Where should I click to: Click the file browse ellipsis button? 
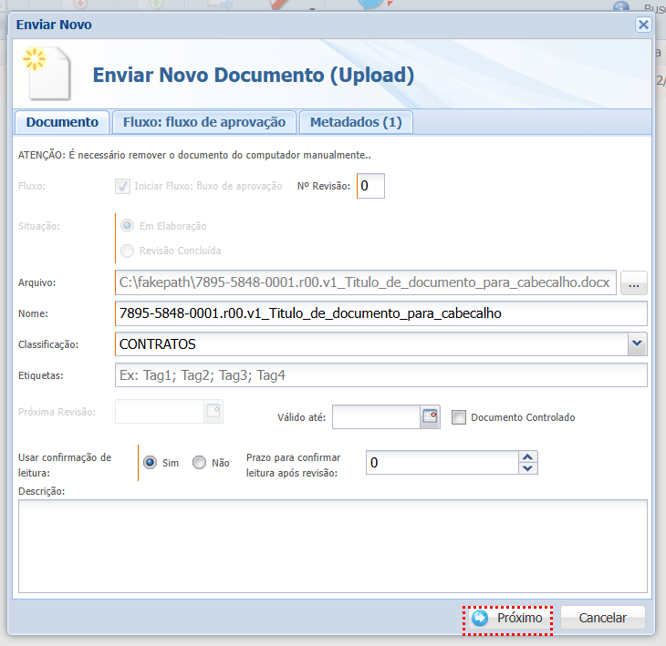pyautogui.click(x=633, y=283)
